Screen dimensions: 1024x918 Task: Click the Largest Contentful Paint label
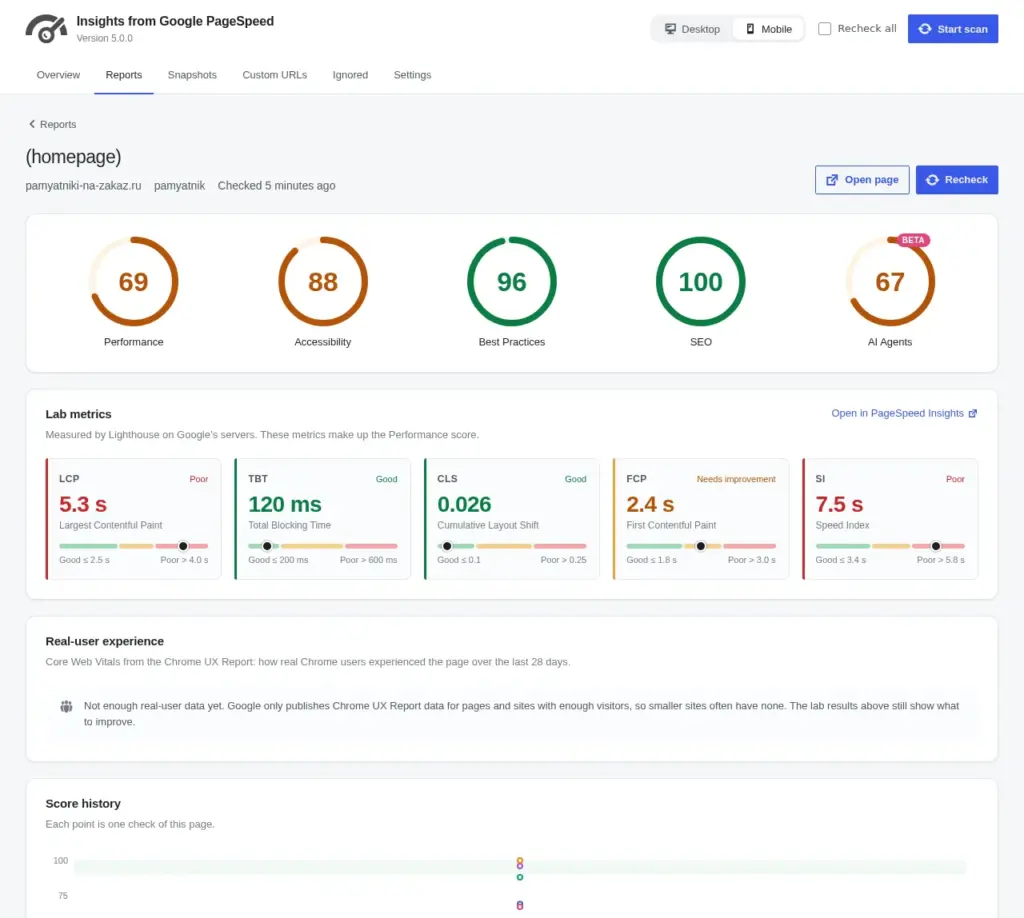coord(110,525)
